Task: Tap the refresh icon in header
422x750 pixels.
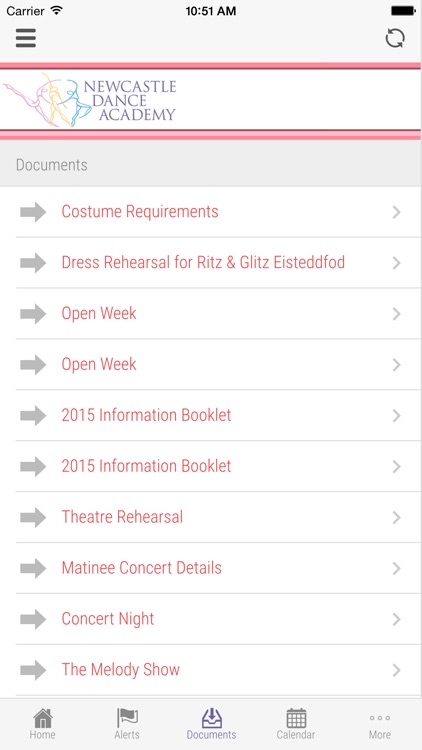Action: click(x=395, y=38)
